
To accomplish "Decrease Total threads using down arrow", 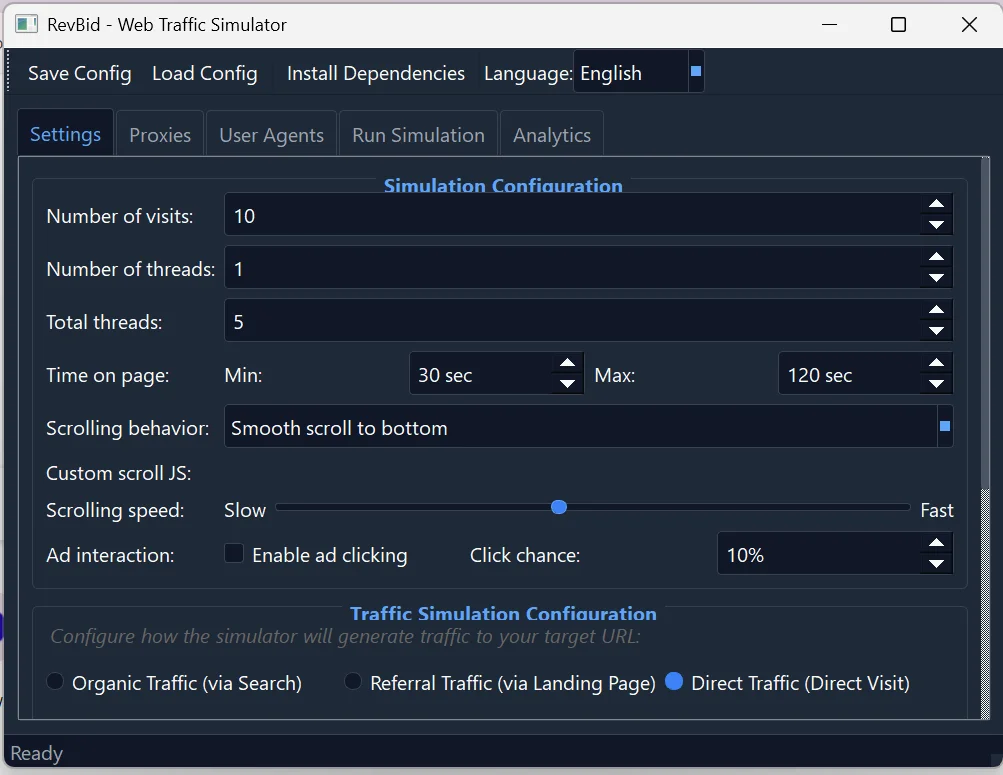I will click(936, 332).
